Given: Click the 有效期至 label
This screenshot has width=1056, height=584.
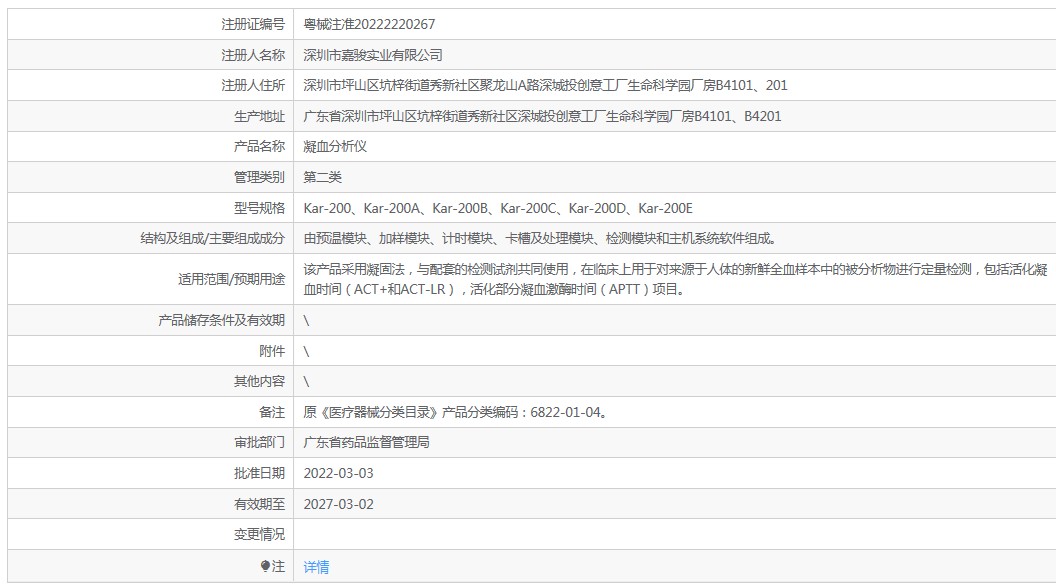Looking at the screenshot, I should point(259,505).
